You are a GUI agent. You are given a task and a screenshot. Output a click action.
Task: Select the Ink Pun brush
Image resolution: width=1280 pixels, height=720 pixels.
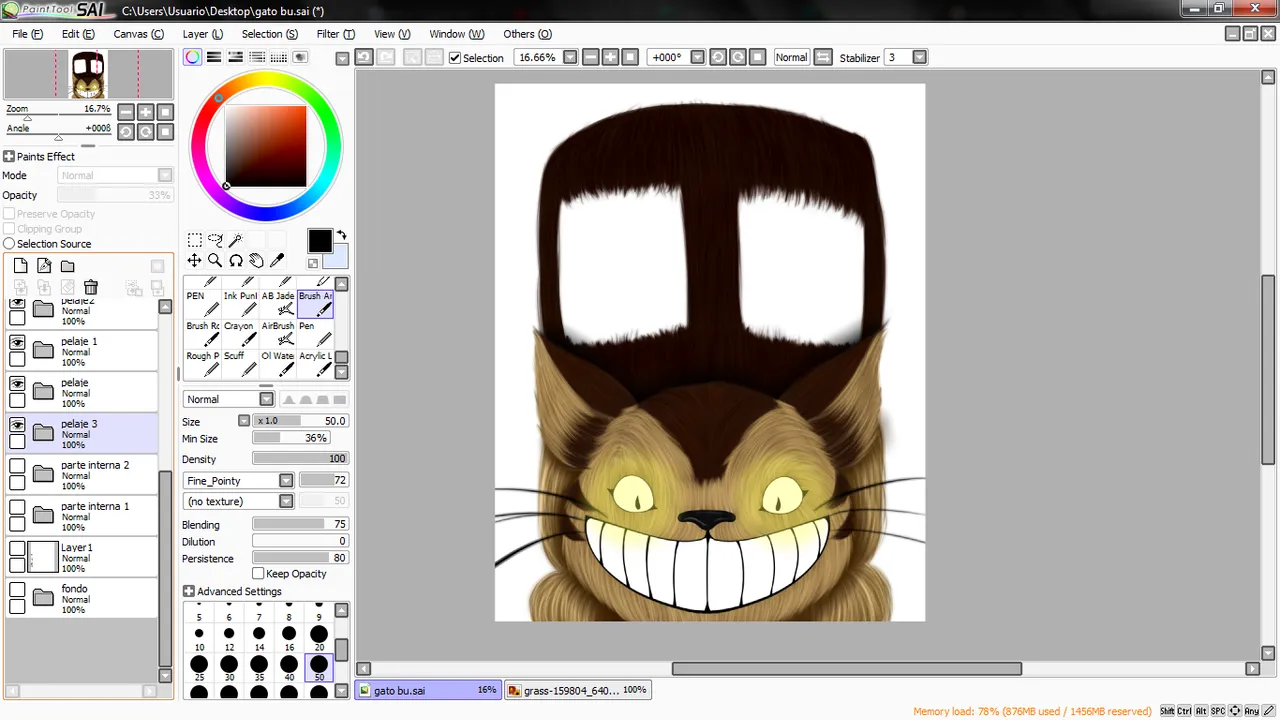click(239, 302)
